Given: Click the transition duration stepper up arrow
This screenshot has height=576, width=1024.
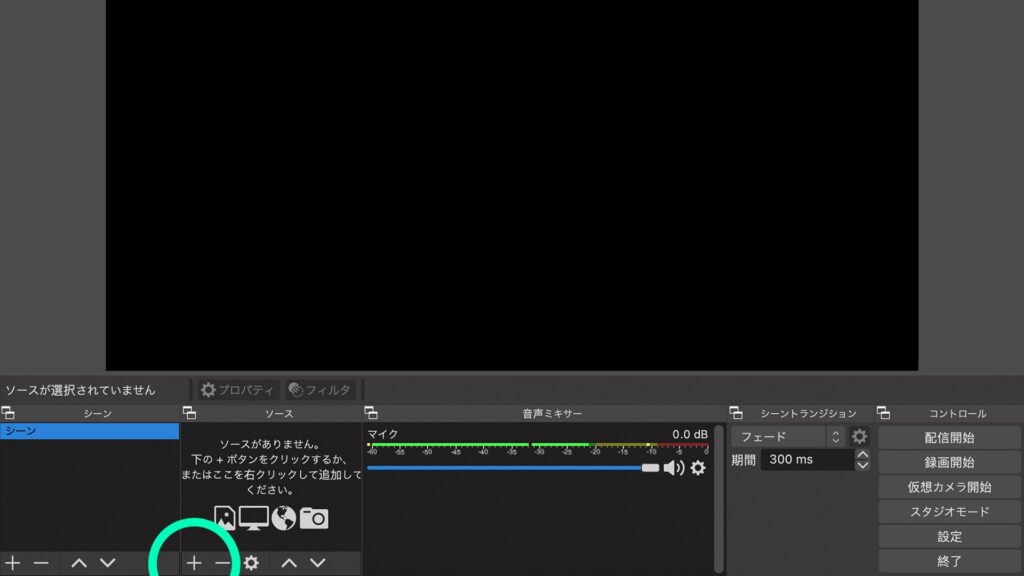Looking at the screenshot, I should tap(862, 455).
